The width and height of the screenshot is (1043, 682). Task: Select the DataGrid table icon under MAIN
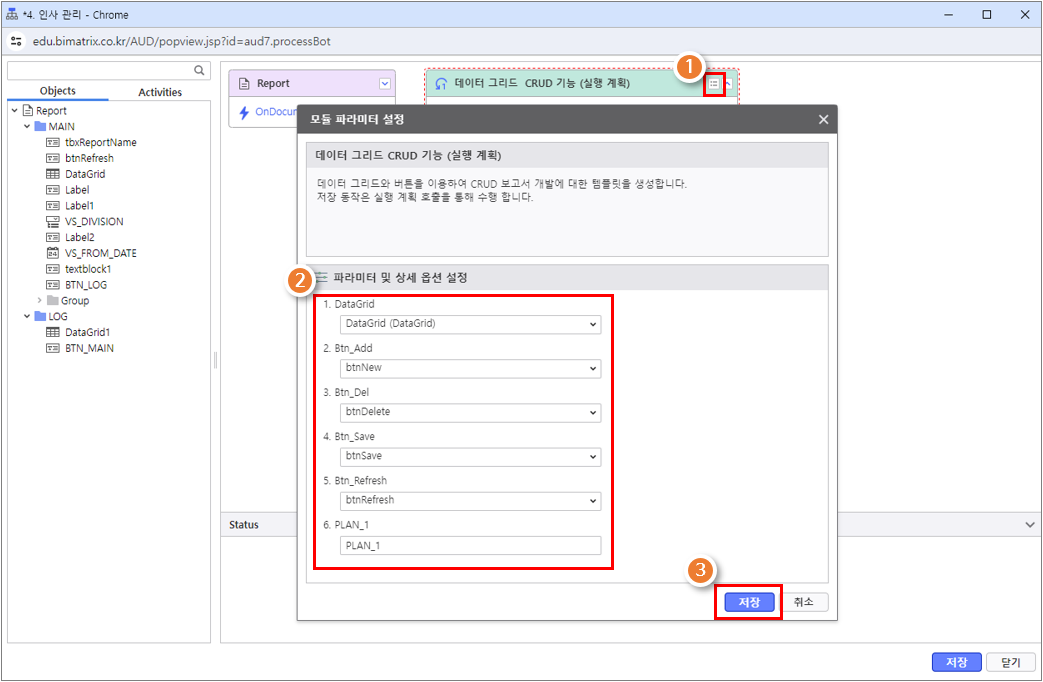pos(53,174)
